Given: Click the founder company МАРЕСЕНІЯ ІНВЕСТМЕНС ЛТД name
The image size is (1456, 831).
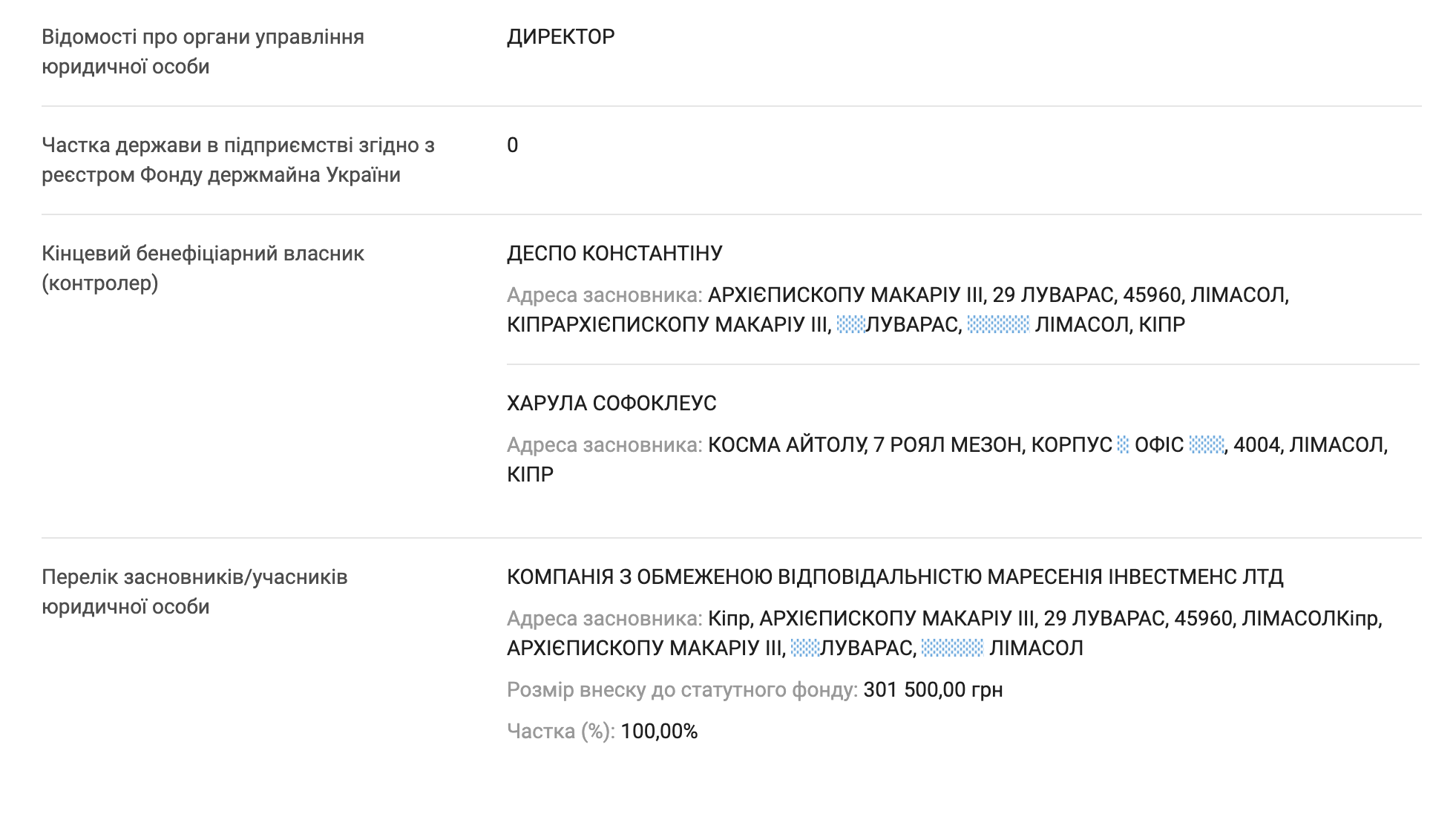Looking at the screenshot, I should (x=895, y=577).
